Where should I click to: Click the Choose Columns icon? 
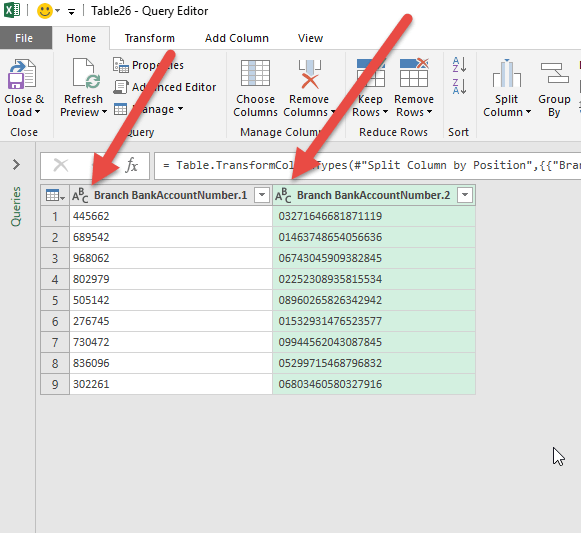[x=255, y=73]
